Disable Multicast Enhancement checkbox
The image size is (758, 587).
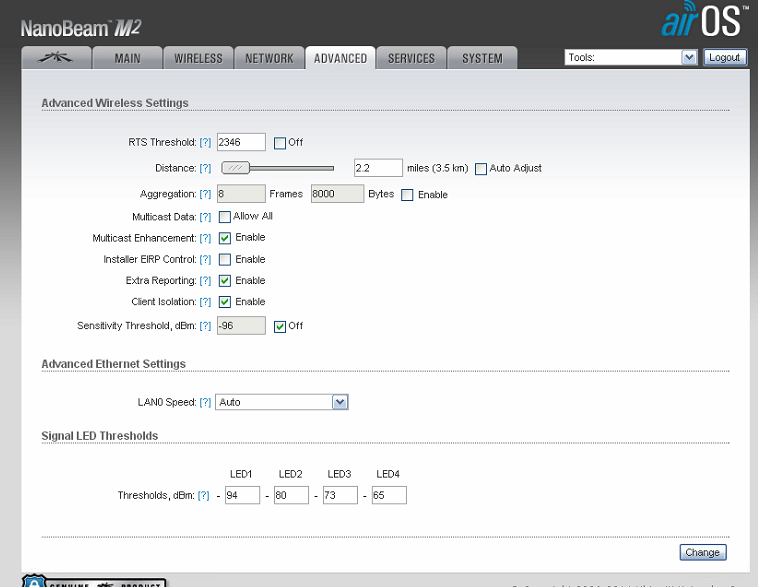pos(225,238)
